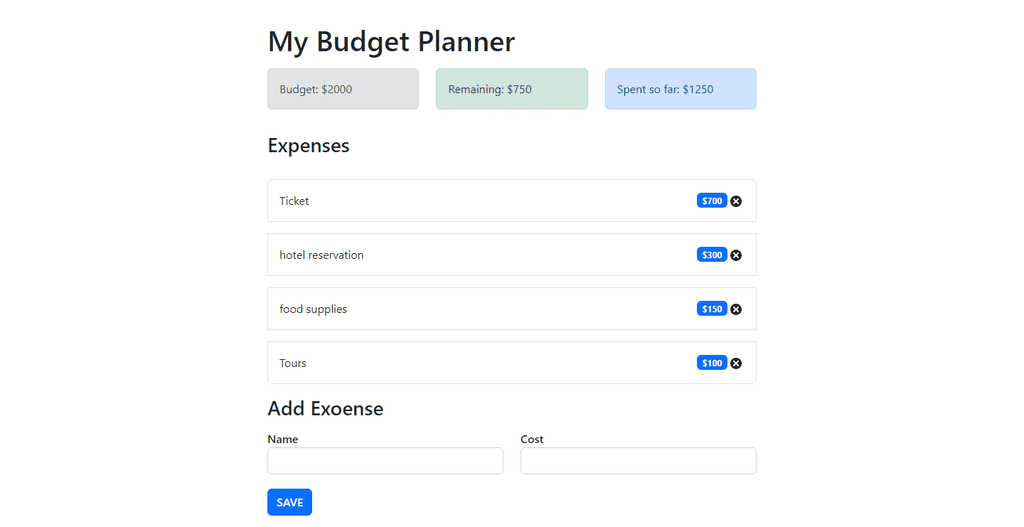
Task: Click the $700 price badge
Action: point(712,200)
